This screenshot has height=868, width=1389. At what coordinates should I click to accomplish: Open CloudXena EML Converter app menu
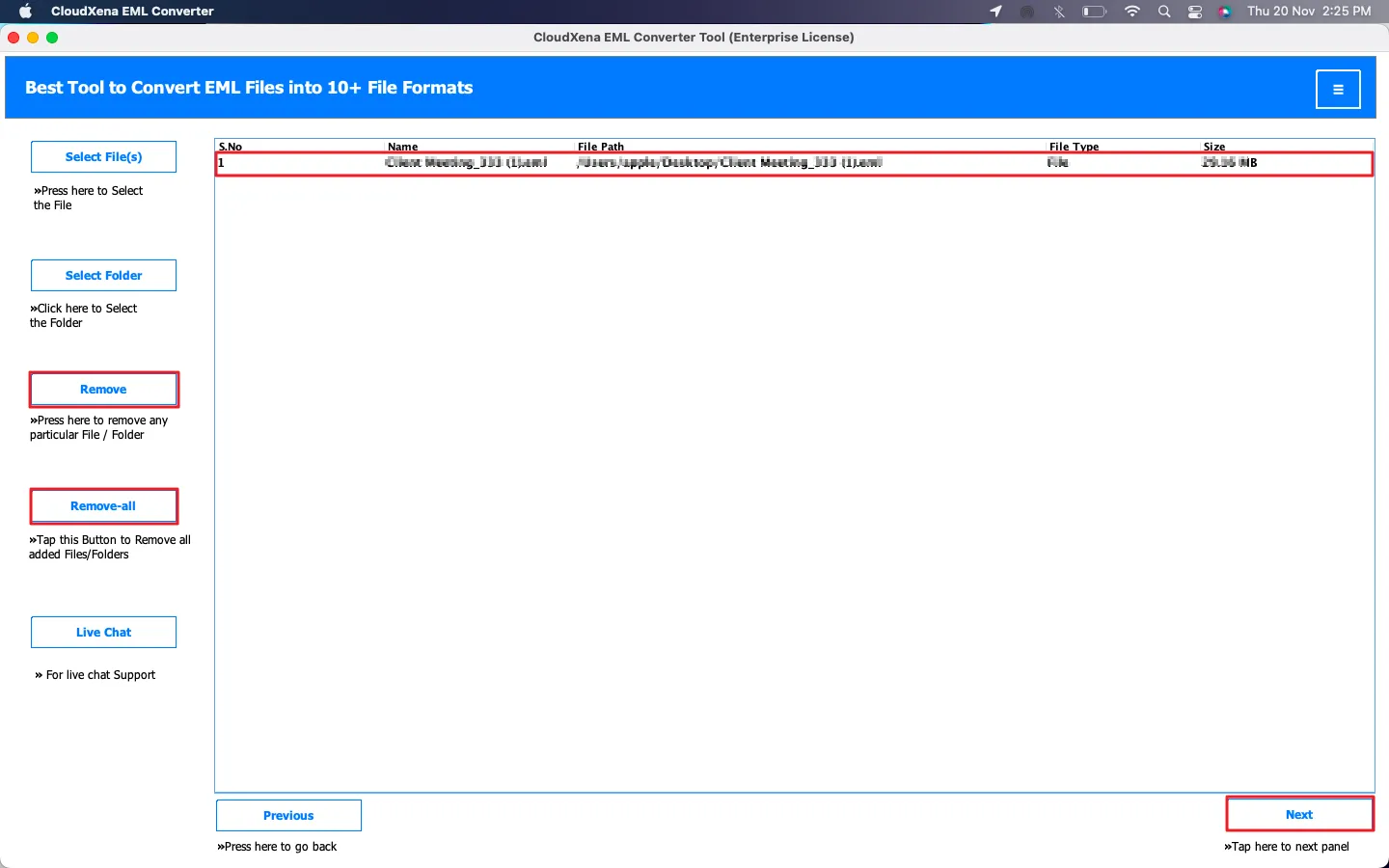(132, 12)
